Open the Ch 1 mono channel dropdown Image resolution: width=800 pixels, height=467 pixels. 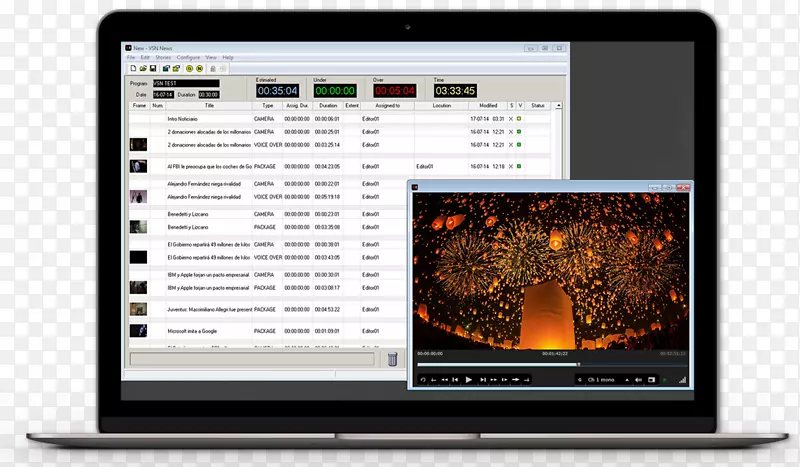click(604, 380)
